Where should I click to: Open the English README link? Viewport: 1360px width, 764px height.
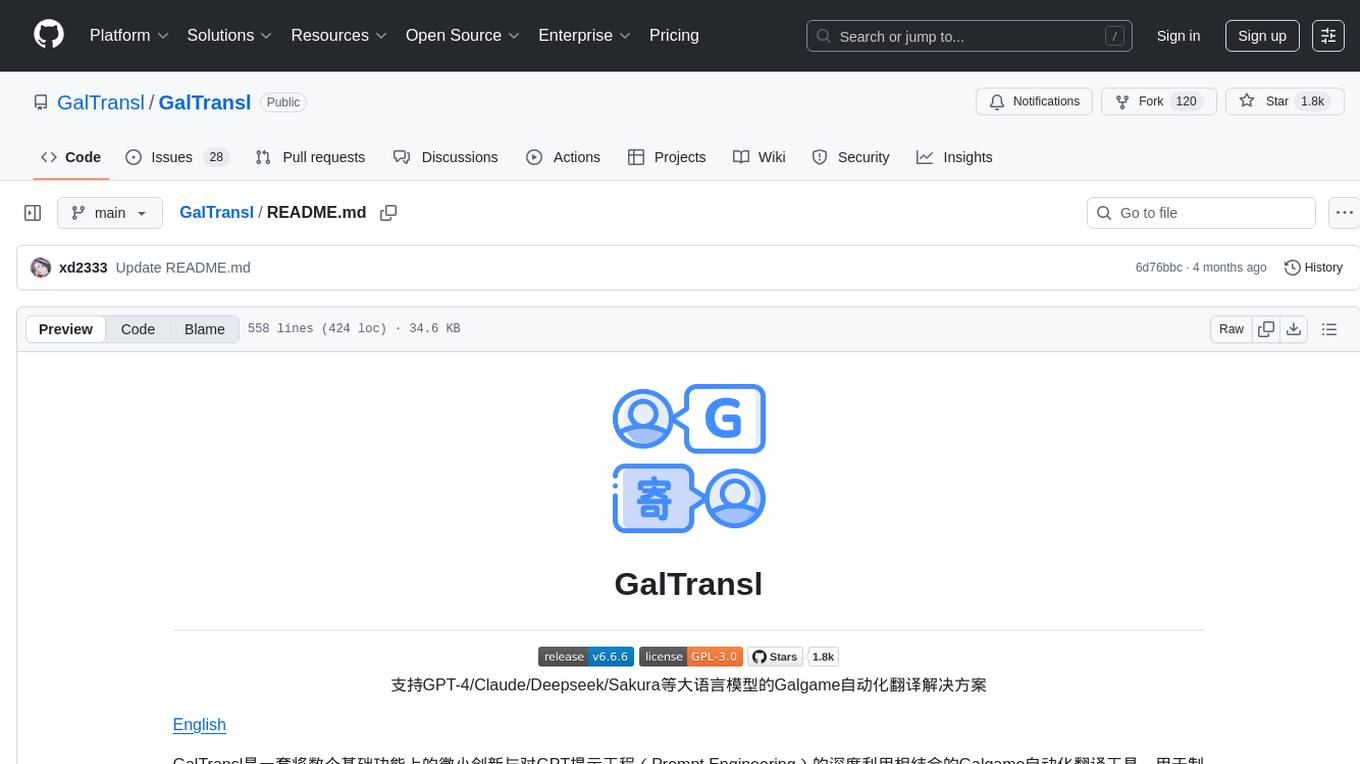click(x=199, y=724)
